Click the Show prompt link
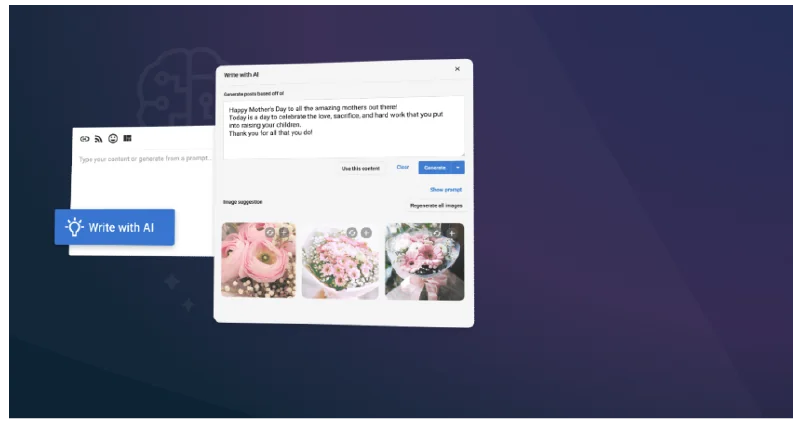The height and width of the screenshot is (424, 802). pos(446,189)
